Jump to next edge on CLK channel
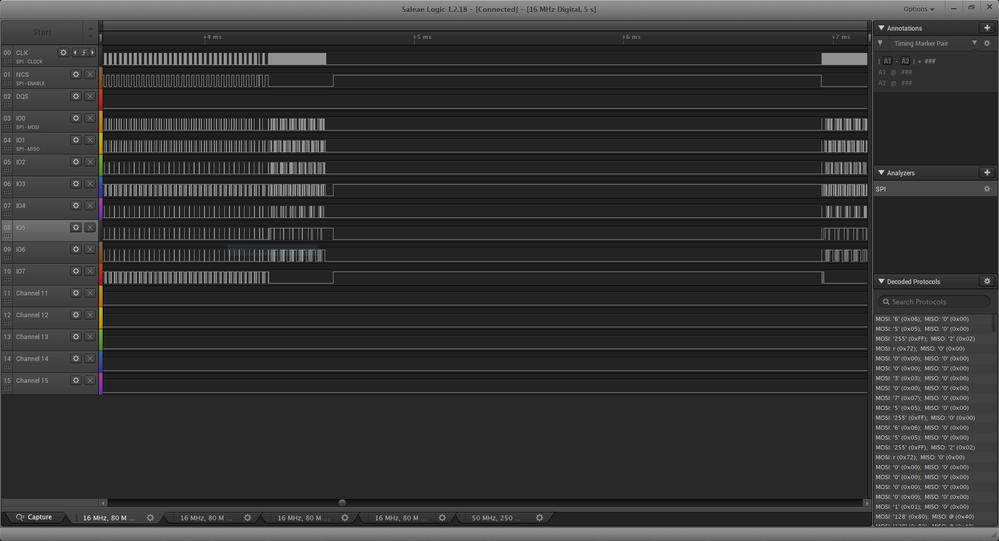999x541 pixels. pos(92,53)
